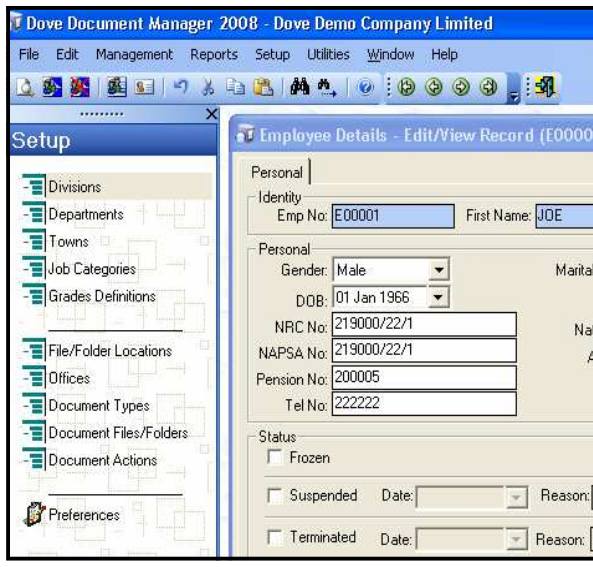
Task: Click the binoculars find icon
Action: click(x=300, y=87)
